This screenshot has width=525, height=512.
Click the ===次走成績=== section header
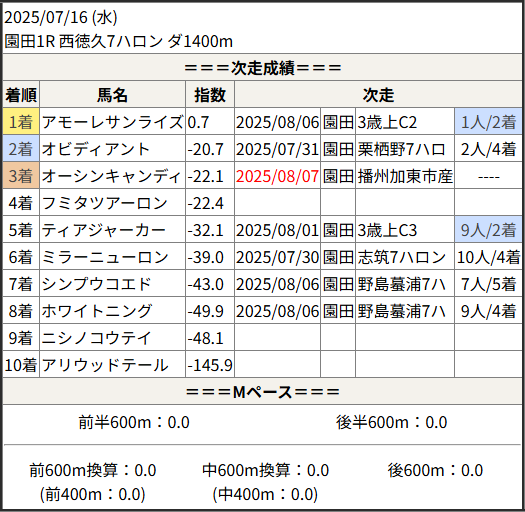(262, 67)
